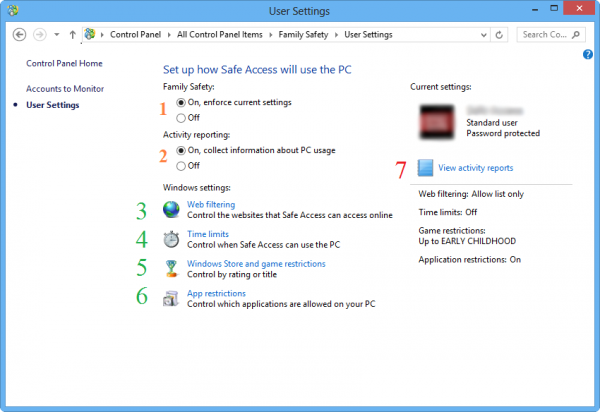
Task: Open Web filtering link
Action: (x=211, y=204)
